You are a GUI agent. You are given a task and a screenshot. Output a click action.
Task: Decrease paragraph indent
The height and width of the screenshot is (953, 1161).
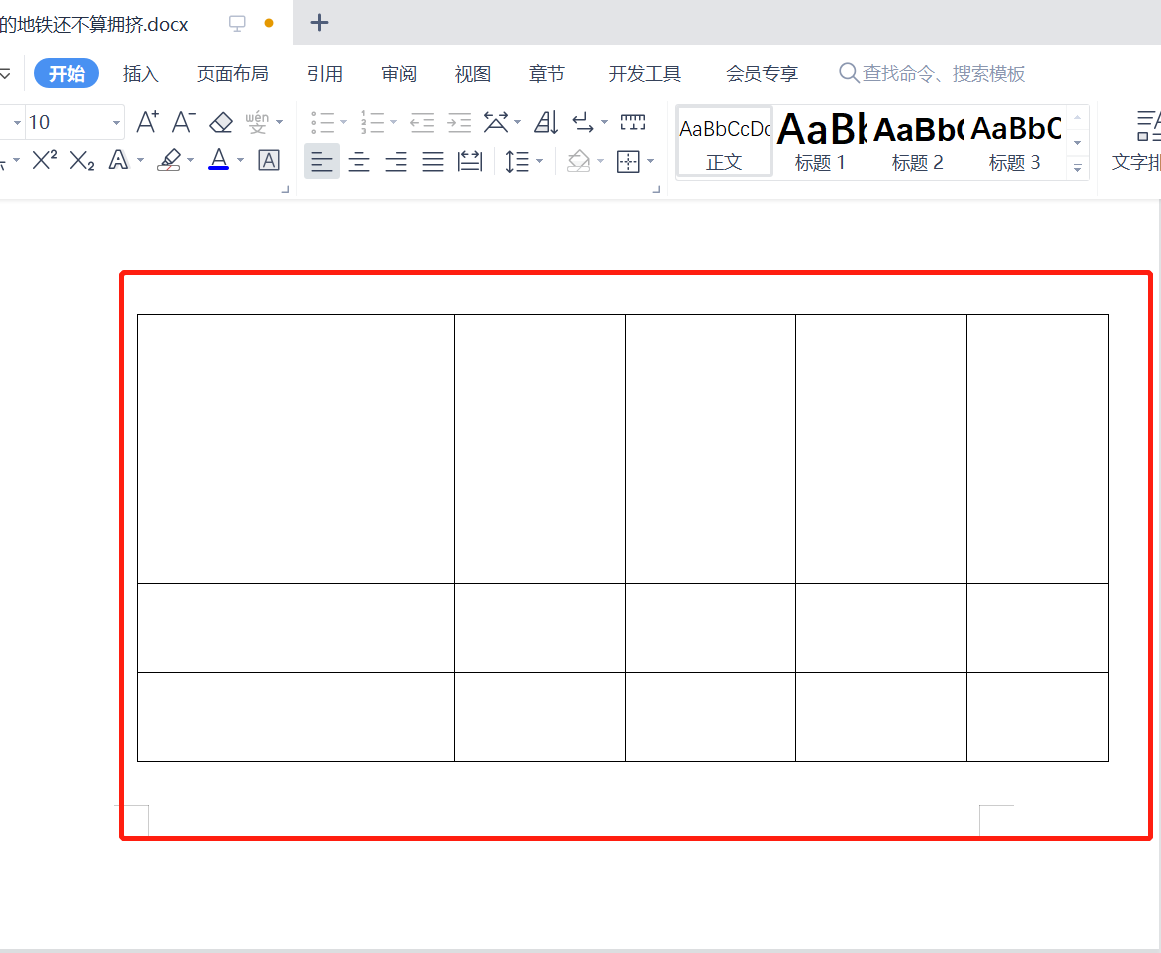[422, 122]
